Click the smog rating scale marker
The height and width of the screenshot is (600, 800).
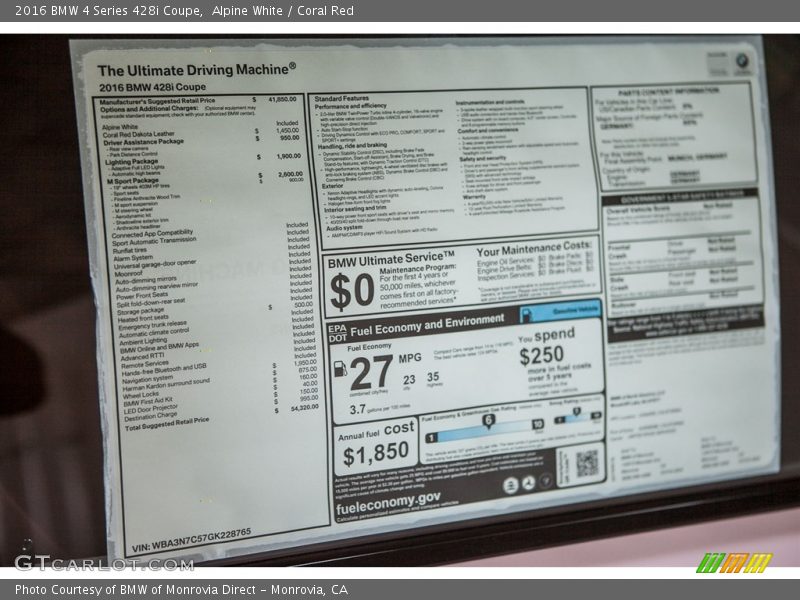pyautogui.click(x=577, y=413)
